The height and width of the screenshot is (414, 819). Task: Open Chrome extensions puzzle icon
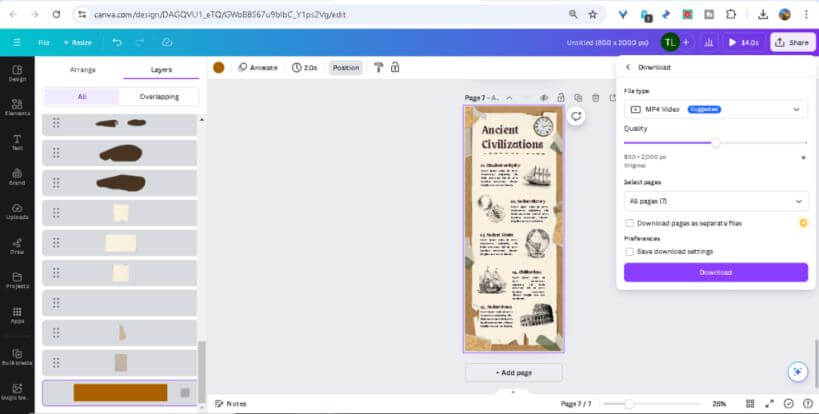click(x=731, y=15)
